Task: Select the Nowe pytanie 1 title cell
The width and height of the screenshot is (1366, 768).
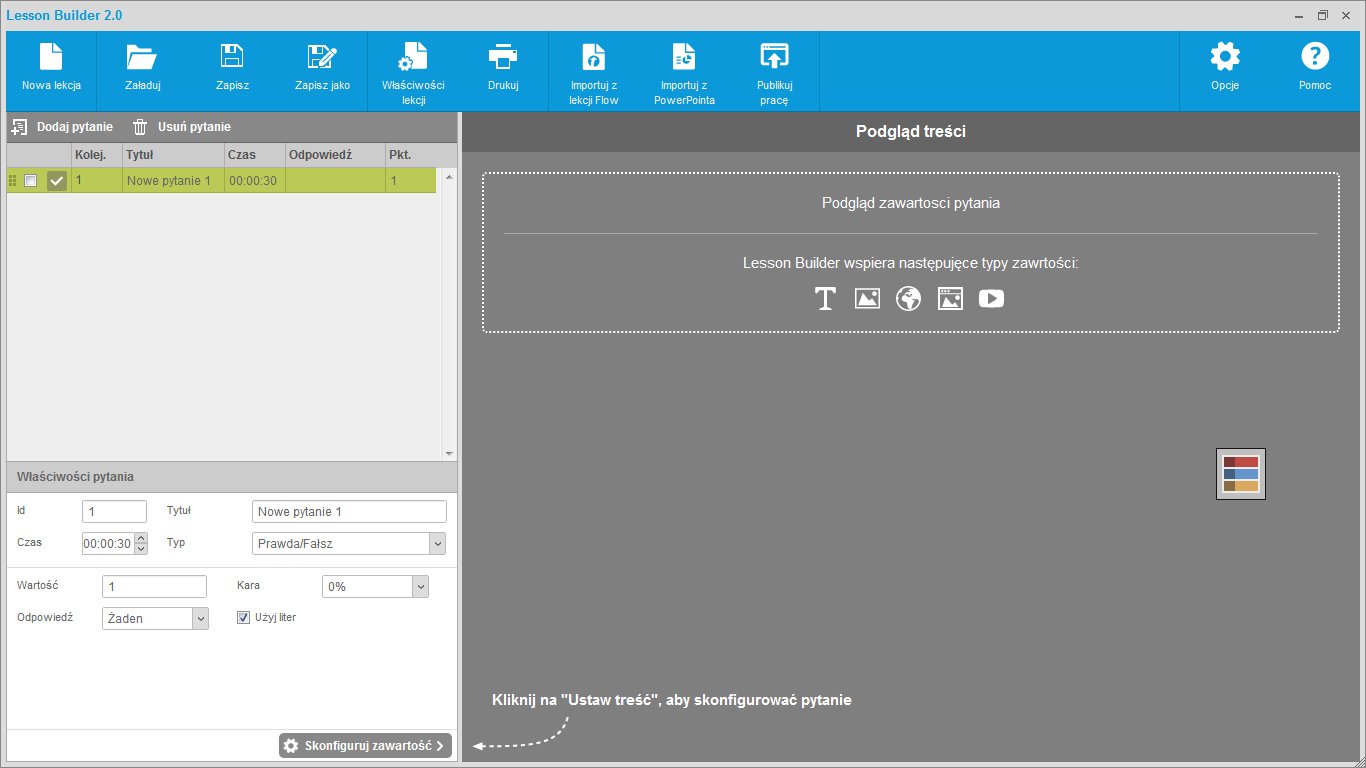Action: [x=174, y=181]
